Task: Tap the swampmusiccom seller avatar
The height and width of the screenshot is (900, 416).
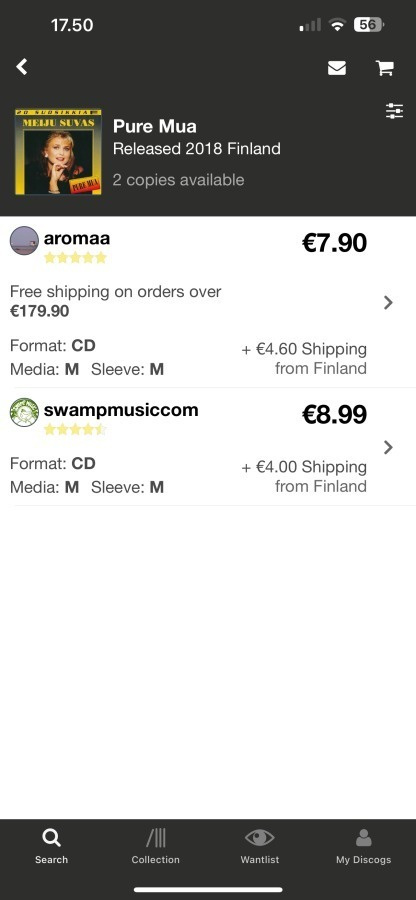Action: (24, 412)
